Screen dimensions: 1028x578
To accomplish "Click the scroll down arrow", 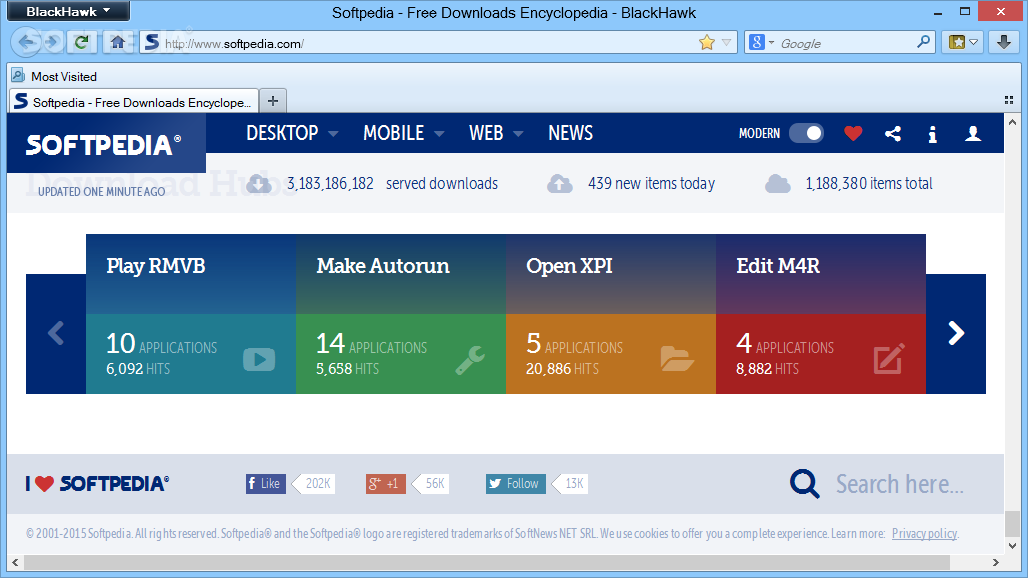I will pos(1013,545).
